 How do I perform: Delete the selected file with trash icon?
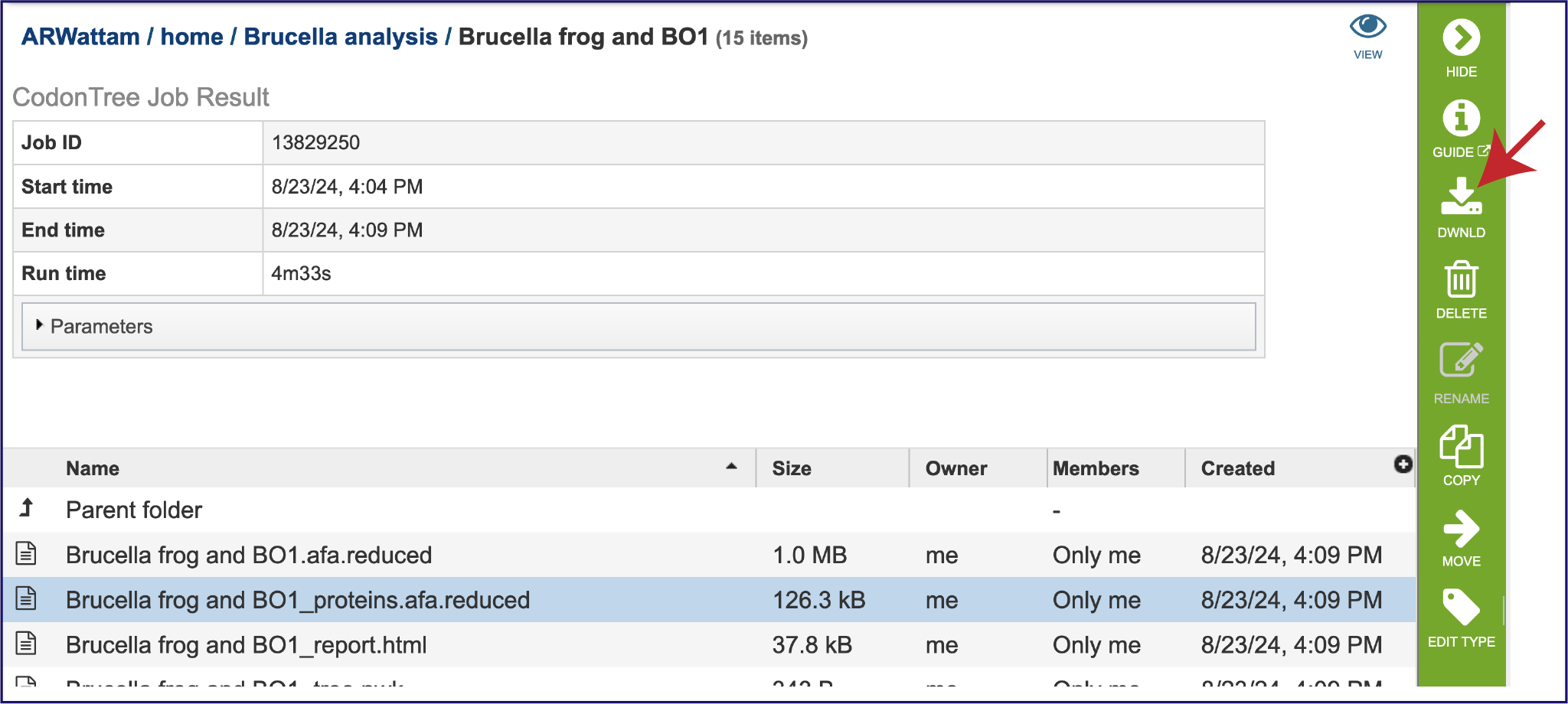(x=1461, y=280)
